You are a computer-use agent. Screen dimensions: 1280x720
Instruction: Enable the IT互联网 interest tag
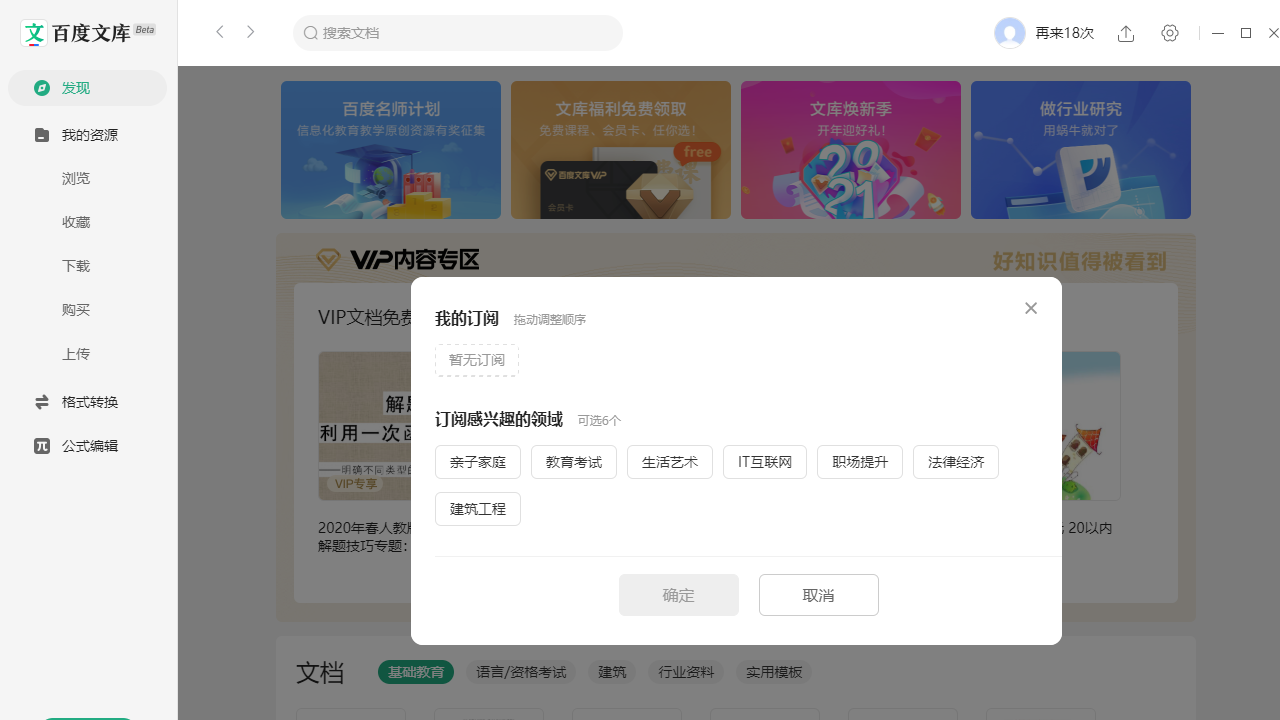click(x=764, y=461)
